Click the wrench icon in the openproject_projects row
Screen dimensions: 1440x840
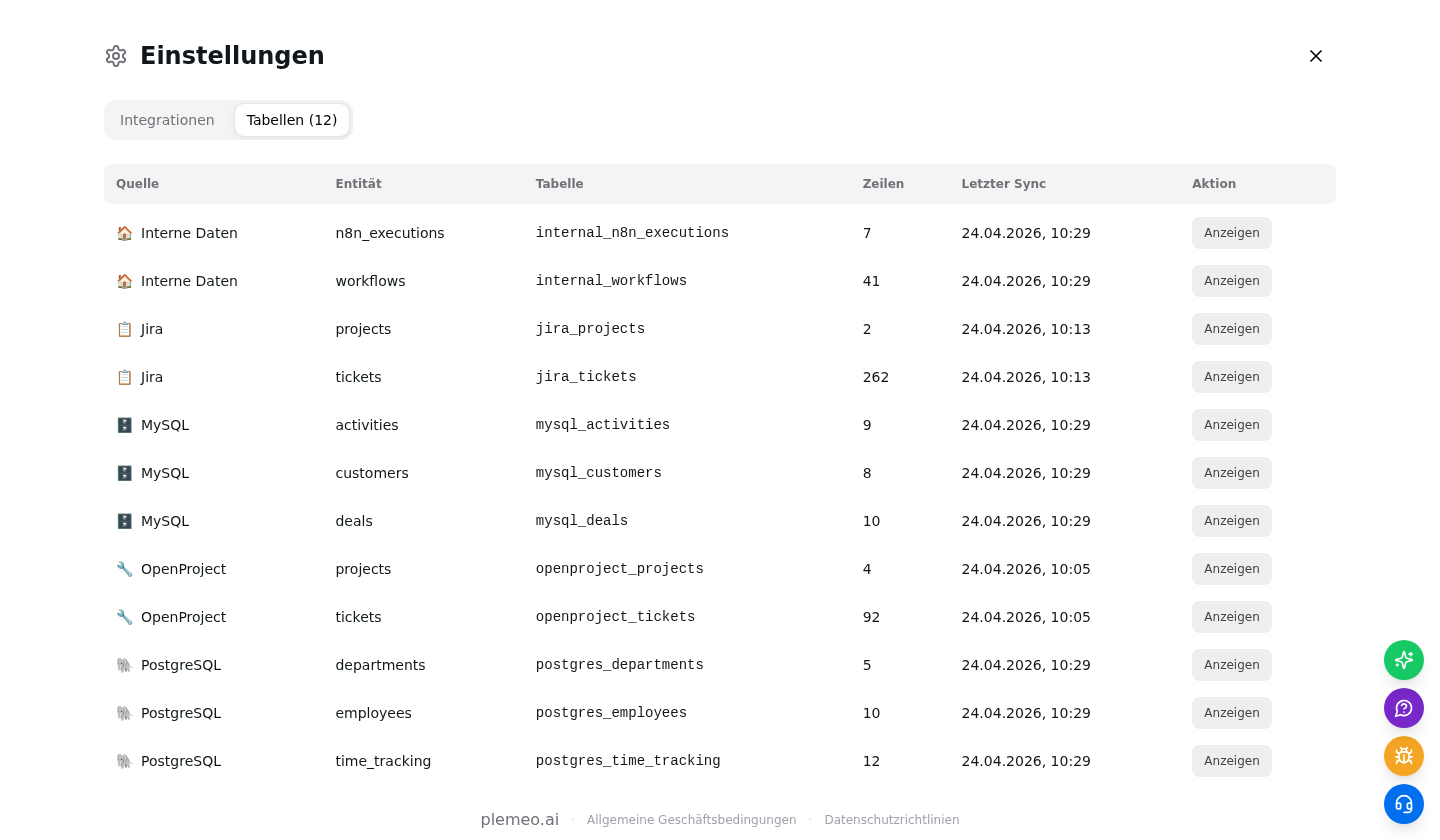pyautogui.click(x=124, y=569)
